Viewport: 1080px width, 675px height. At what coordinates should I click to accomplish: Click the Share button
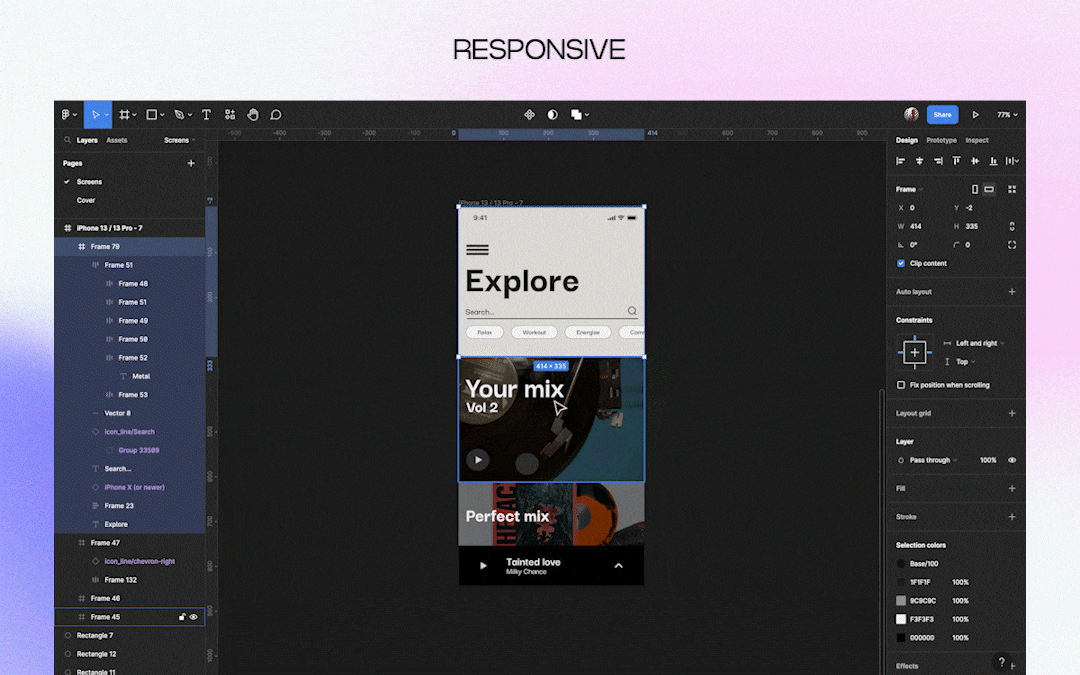click(x=942, y=114)
